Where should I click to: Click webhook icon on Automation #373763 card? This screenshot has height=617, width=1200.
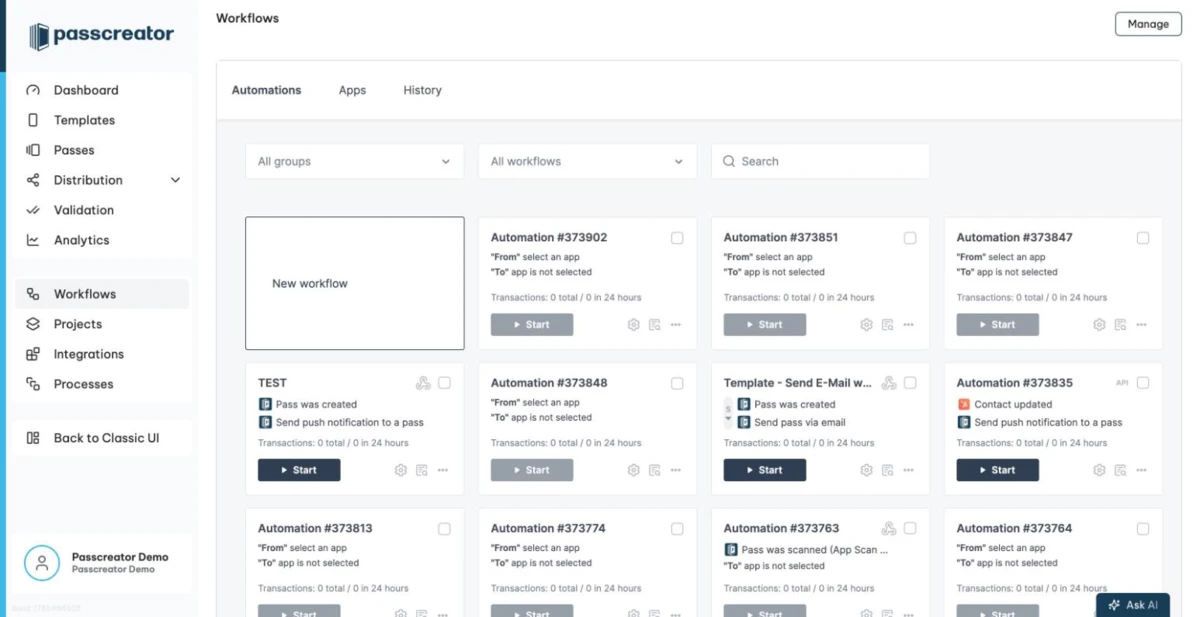pos(889,528)
